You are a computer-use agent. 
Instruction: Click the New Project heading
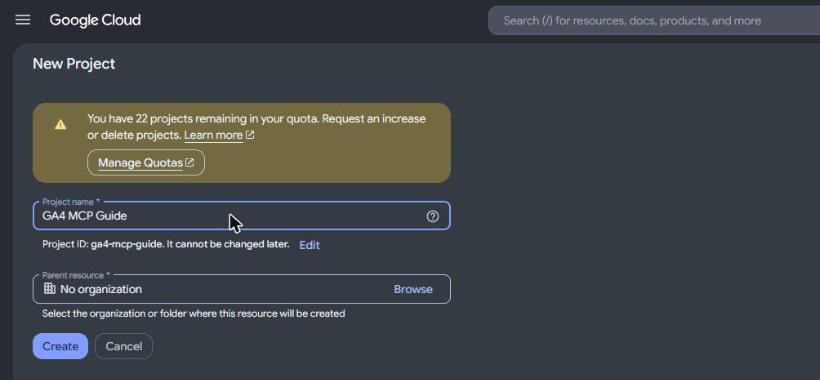[x=74, y=64]
